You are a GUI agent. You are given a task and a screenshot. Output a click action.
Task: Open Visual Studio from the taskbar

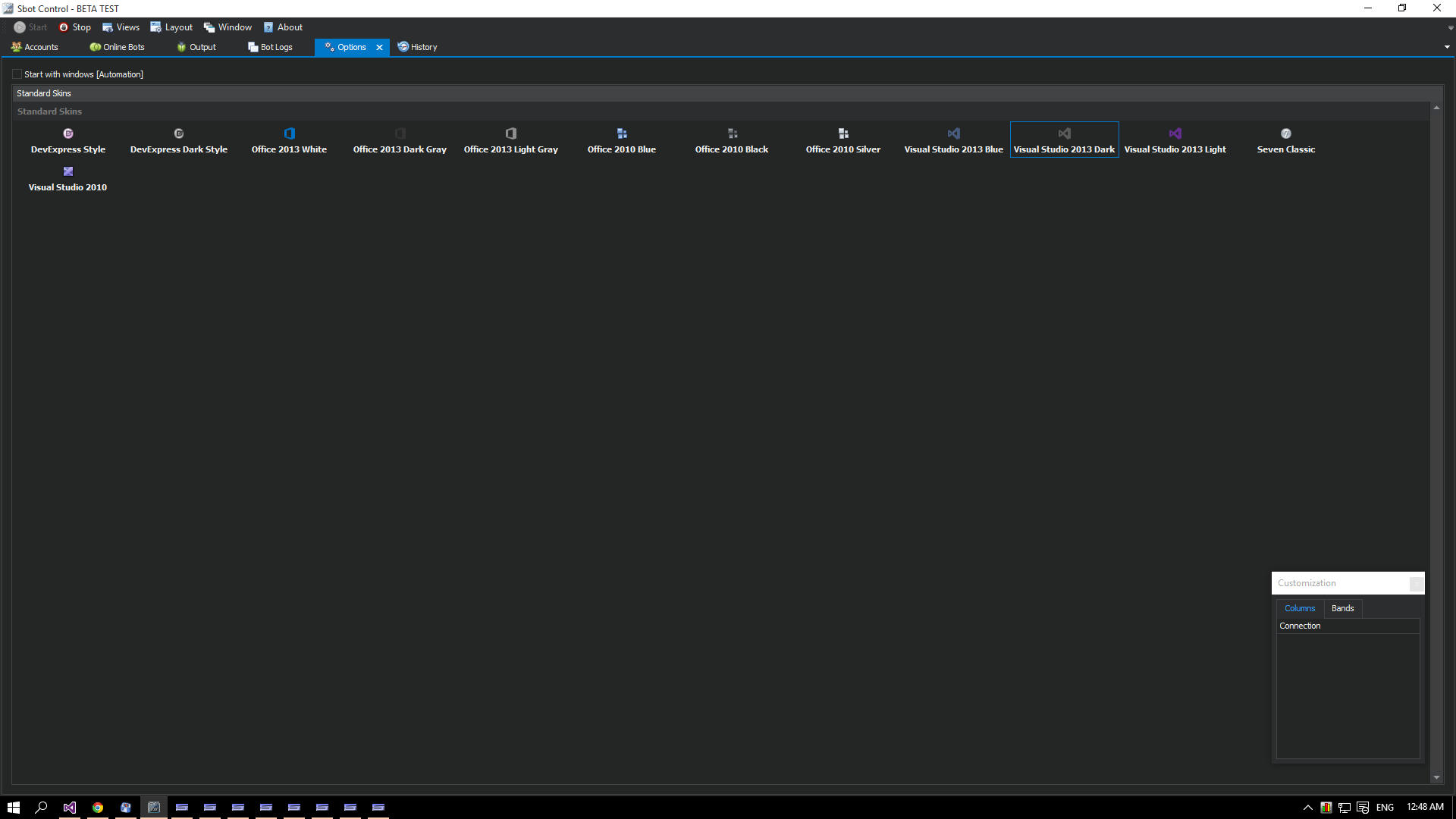(70, 807)
